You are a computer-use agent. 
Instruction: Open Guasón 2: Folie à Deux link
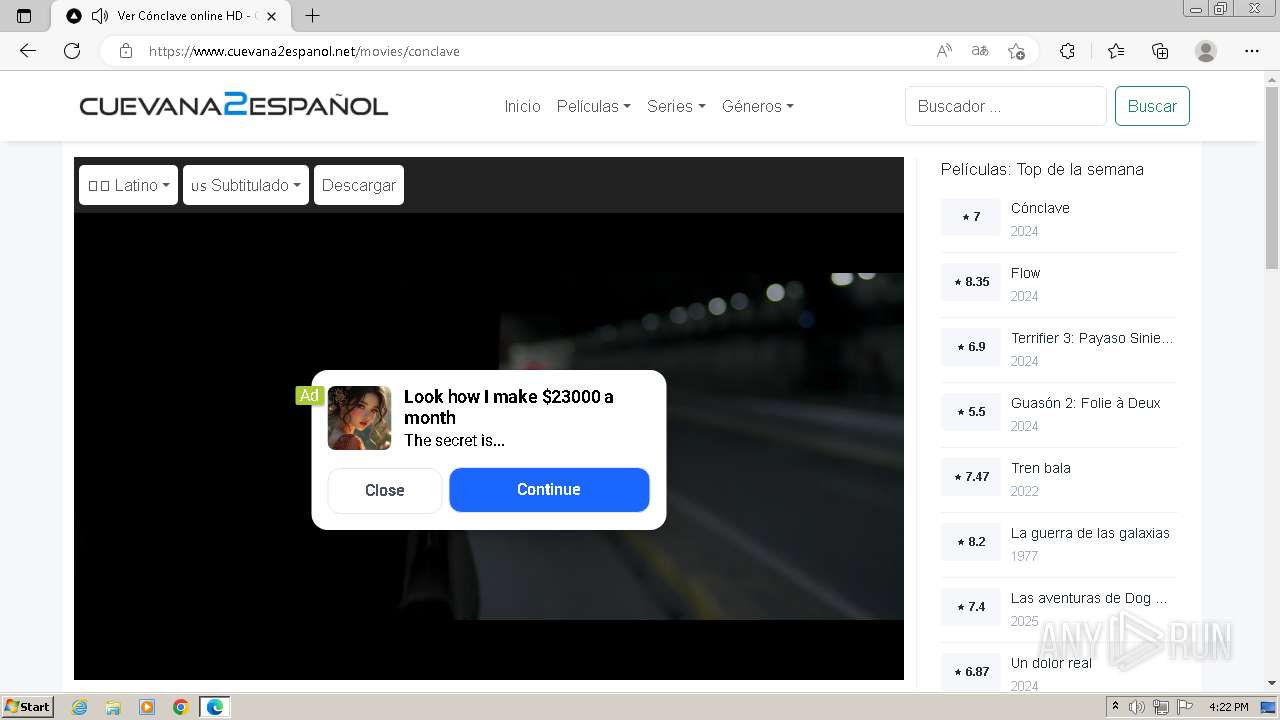1086,403
